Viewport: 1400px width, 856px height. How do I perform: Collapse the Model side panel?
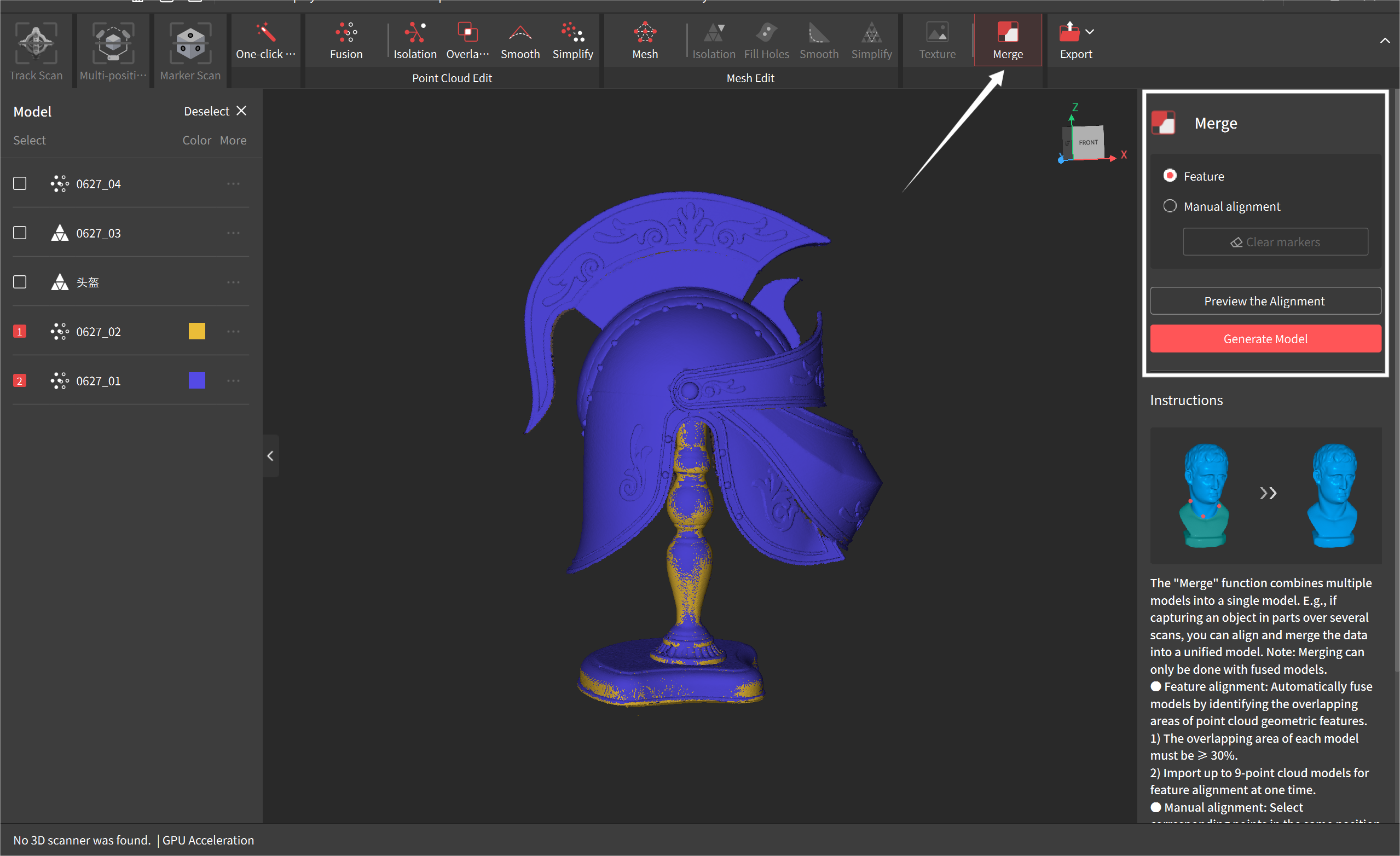coord(270,455)
